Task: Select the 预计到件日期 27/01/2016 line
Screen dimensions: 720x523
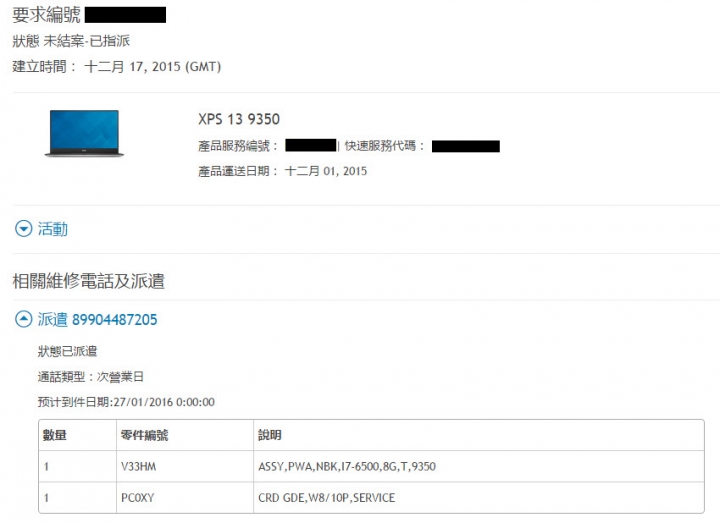Action: (x=126, y=402)
